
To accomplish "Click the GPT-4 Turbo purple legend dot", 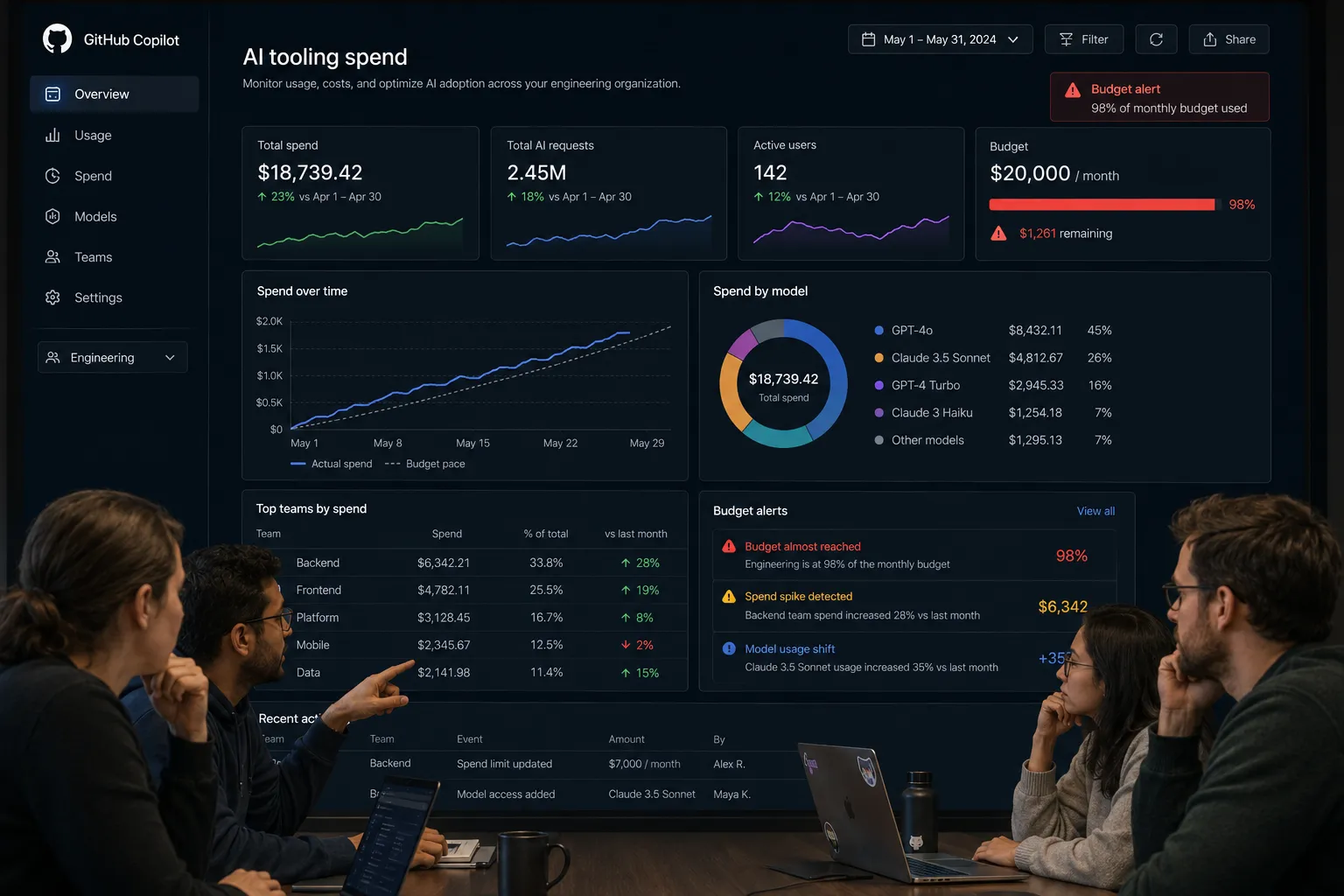I will tap(878, 385).
